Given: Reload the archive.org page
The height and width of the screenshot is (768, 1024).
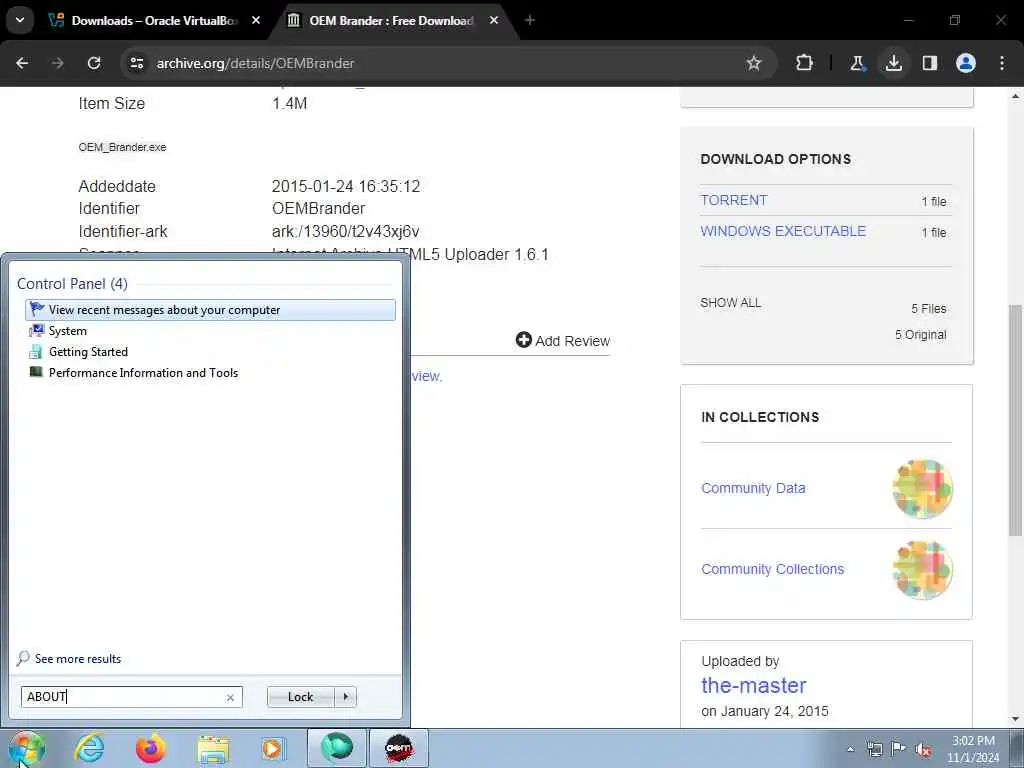Looking at the screenshot, I should point(94,63).
